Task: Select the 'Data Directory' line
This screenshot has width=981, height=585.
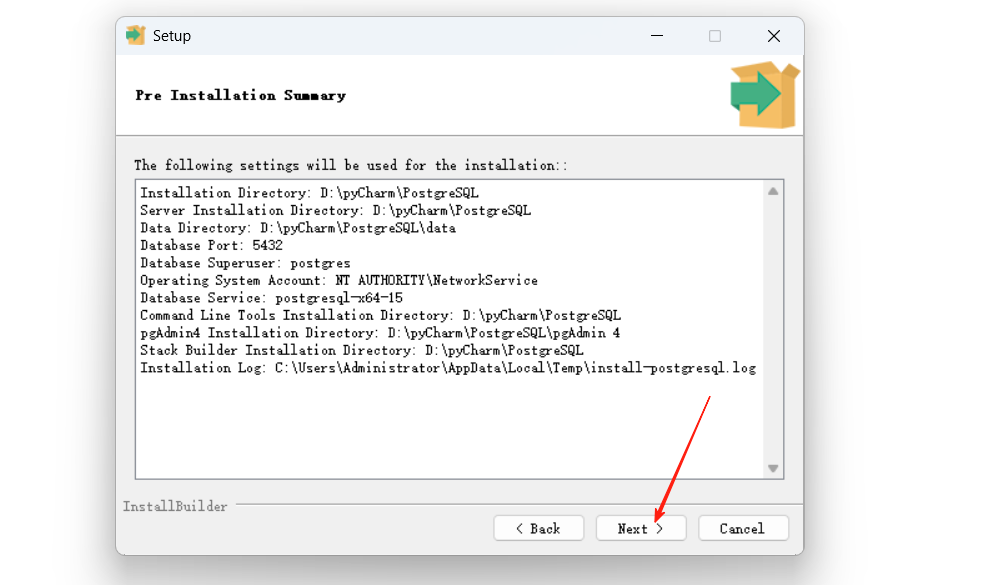Action: tap(298, 228)
